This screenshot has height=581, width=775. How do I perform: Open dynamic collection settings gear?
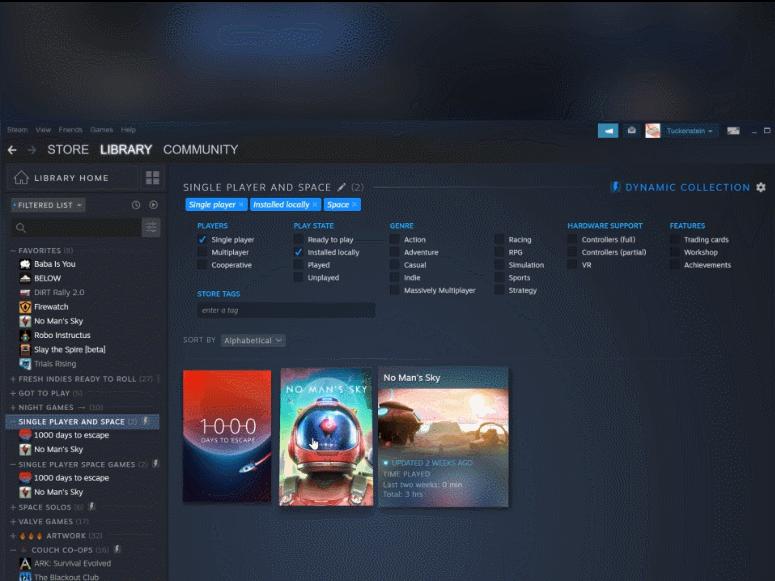760,187
